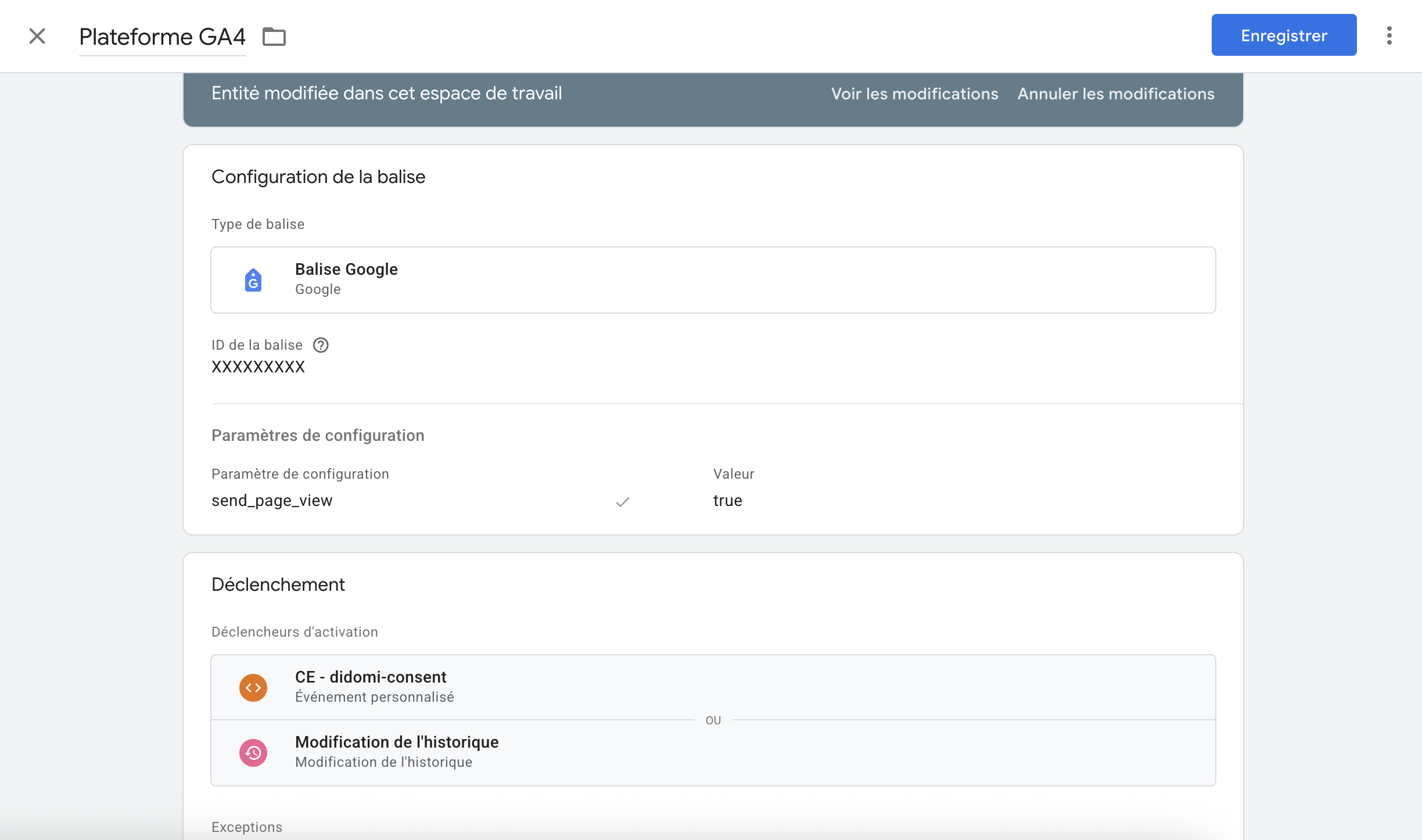Click the Configuration de la balise heading
The image size is (1422, 840).
tap(318, 177)
